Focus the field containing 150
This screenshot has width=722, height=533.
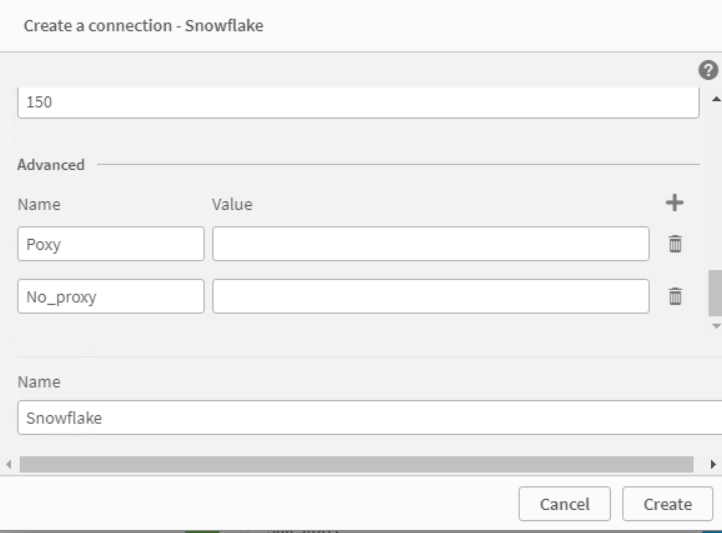pos(358,103)
